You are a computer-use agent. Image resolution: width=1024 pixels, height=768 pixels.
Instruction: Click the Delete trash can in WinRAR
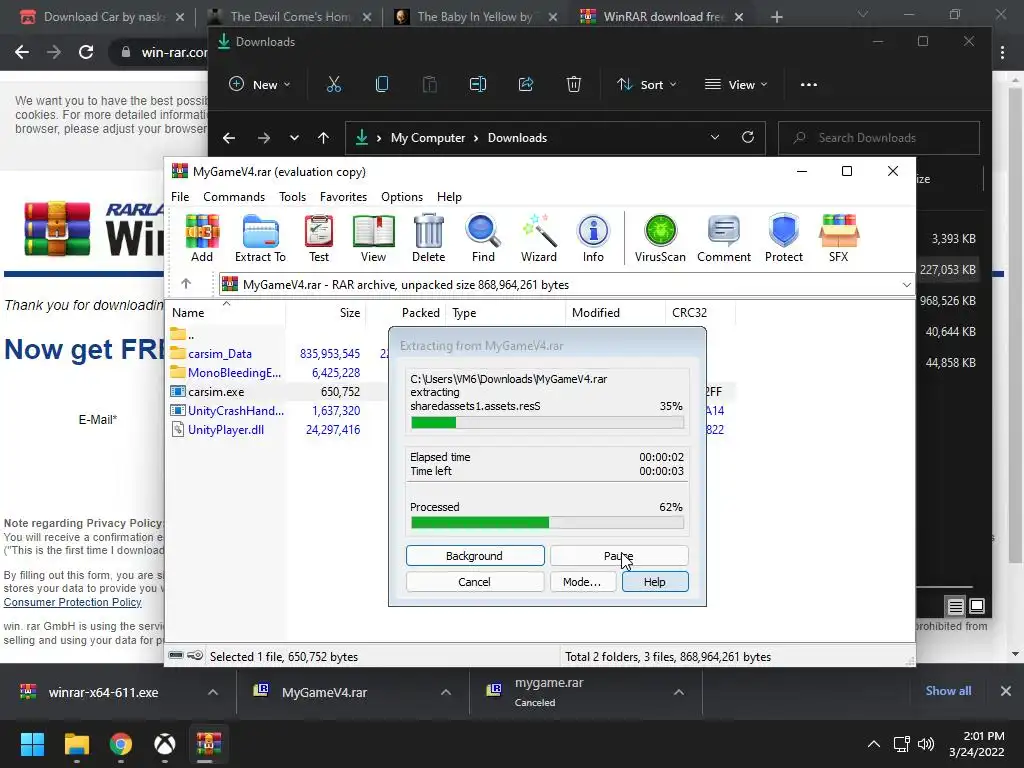(428, 238)
